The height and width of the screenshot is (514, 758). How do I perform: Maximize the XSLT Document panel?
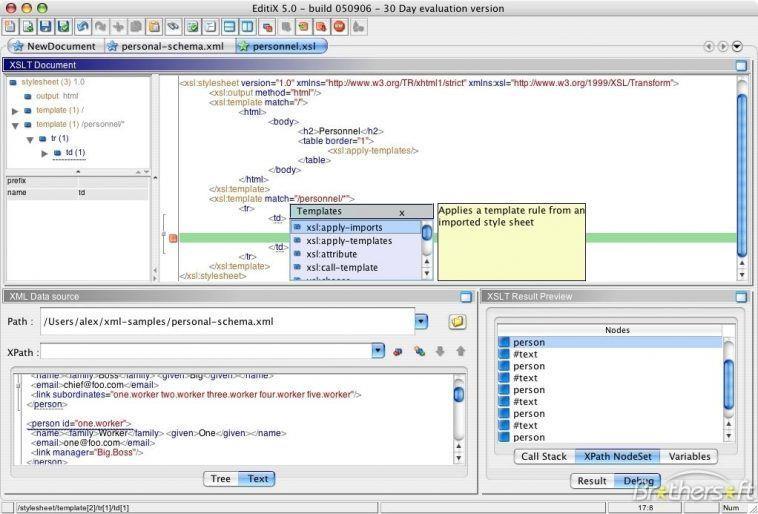[x=741, y=65]
